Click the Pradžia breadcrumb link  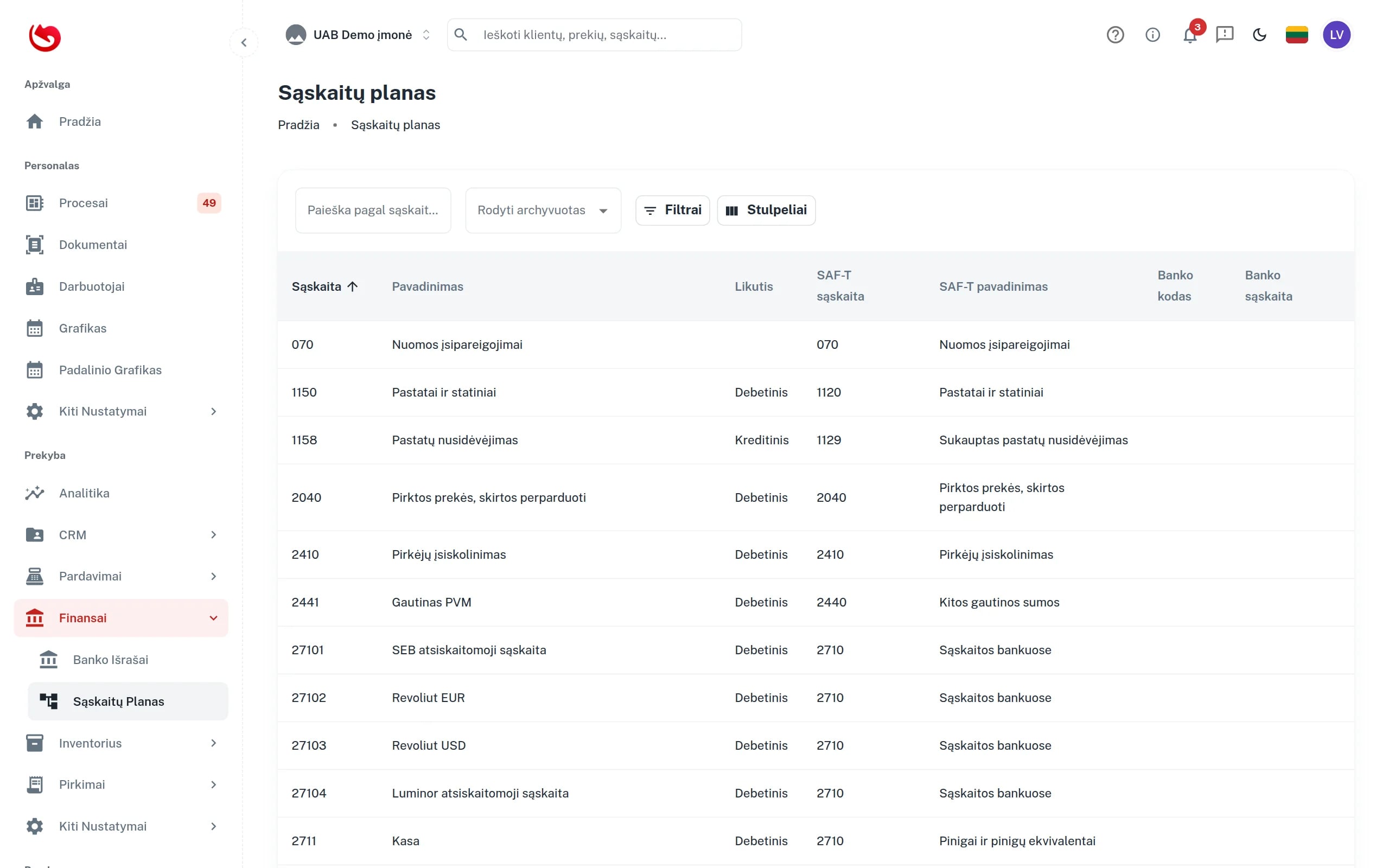tap(298, 125)
